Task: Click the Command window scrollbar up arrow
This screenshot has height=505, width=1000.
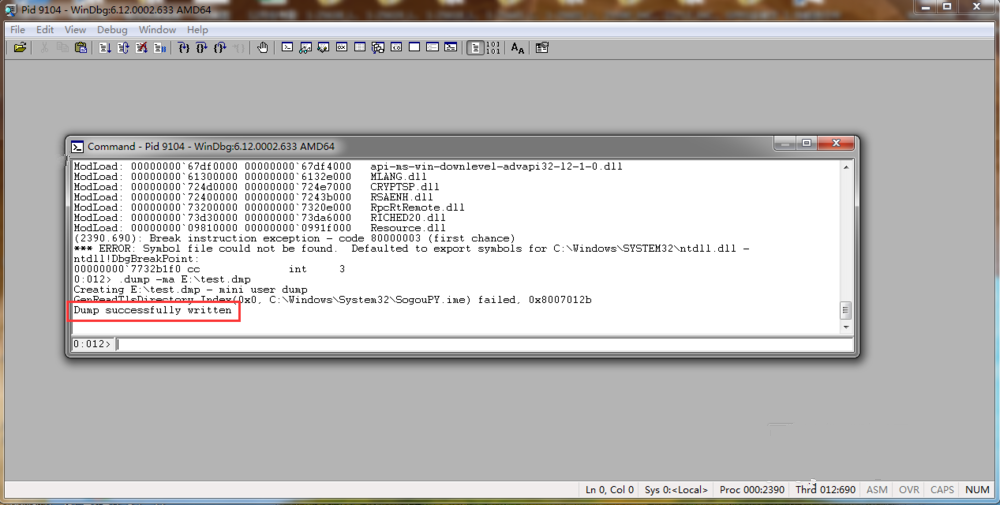Action: click(x=846, y=167)
